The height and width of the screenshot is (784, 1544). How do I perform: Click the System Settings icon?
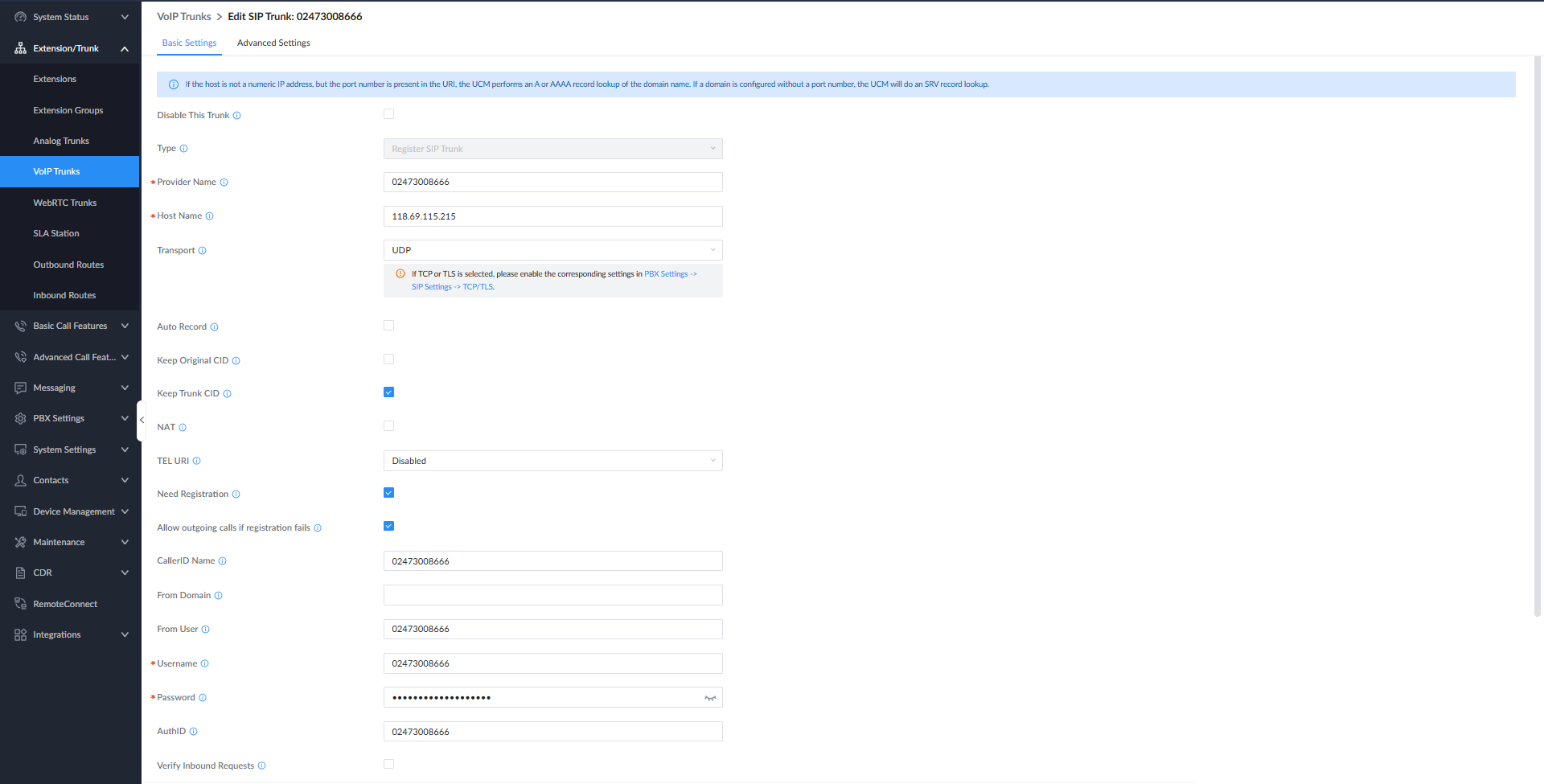tap(20, 449)
